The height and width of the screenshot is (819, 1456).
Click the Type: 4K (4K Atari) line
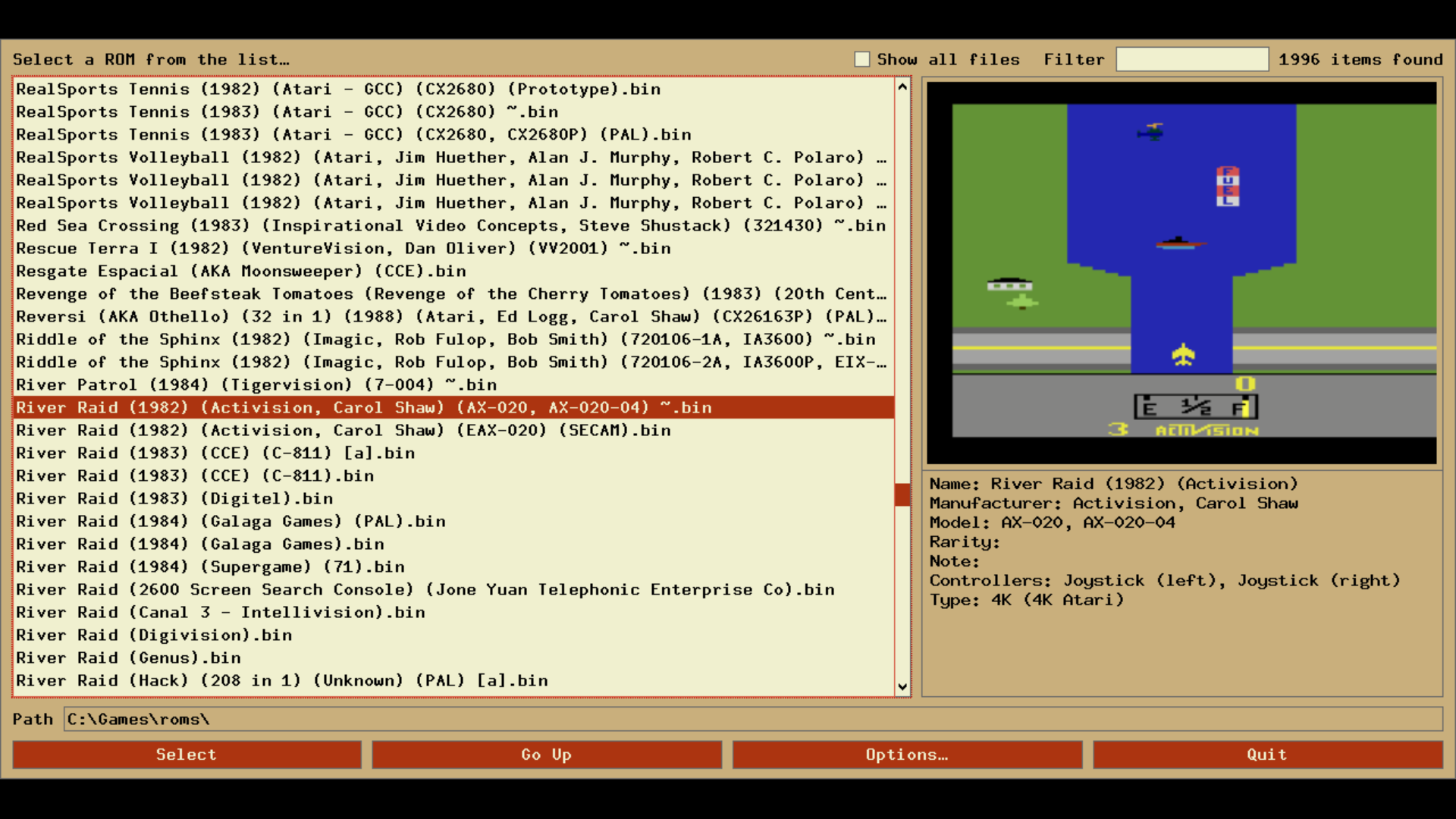click(1027, 600)
